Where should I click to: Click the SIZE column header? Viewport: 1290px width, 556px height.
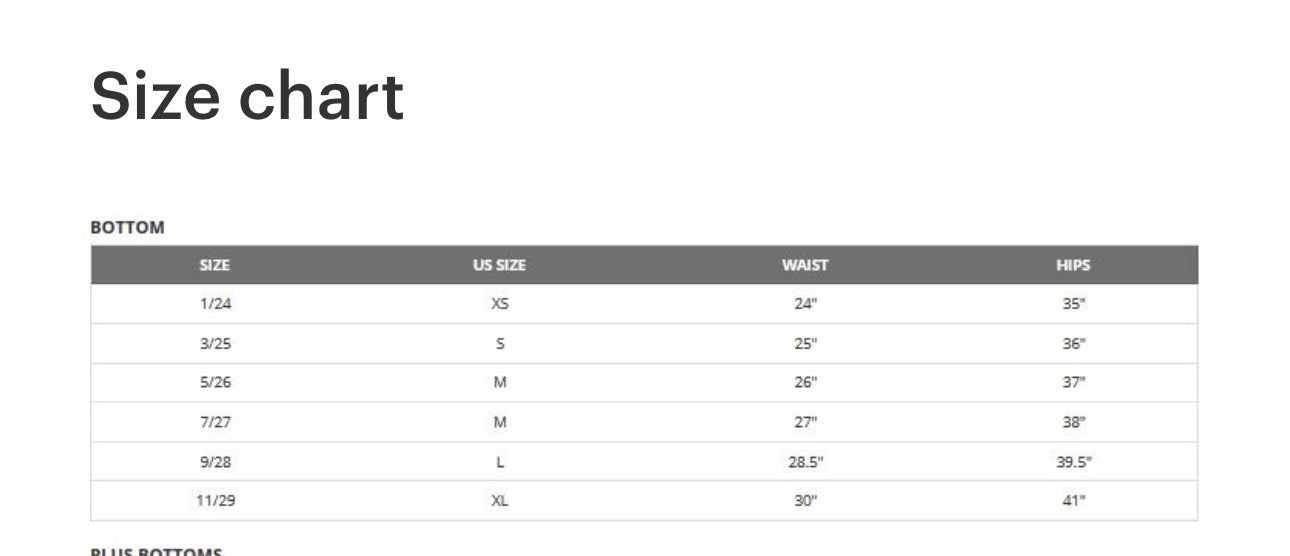click(214, 265)
